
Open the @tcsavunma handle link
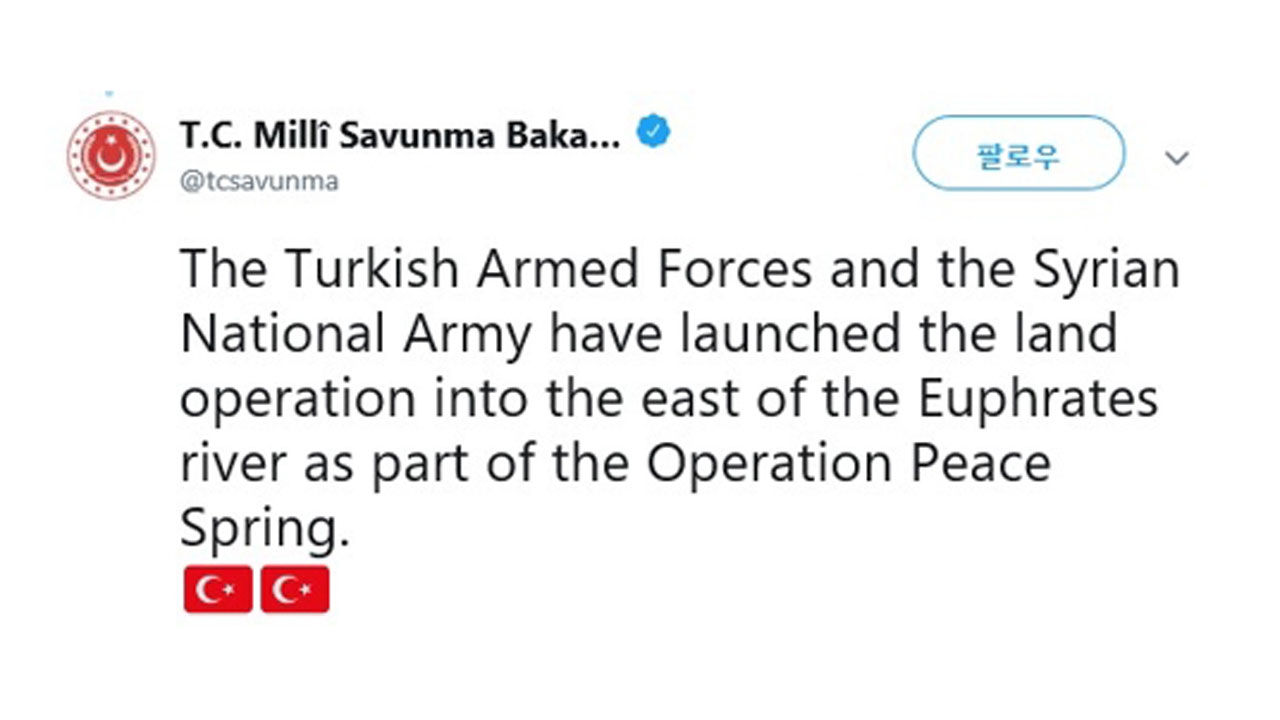259,181
